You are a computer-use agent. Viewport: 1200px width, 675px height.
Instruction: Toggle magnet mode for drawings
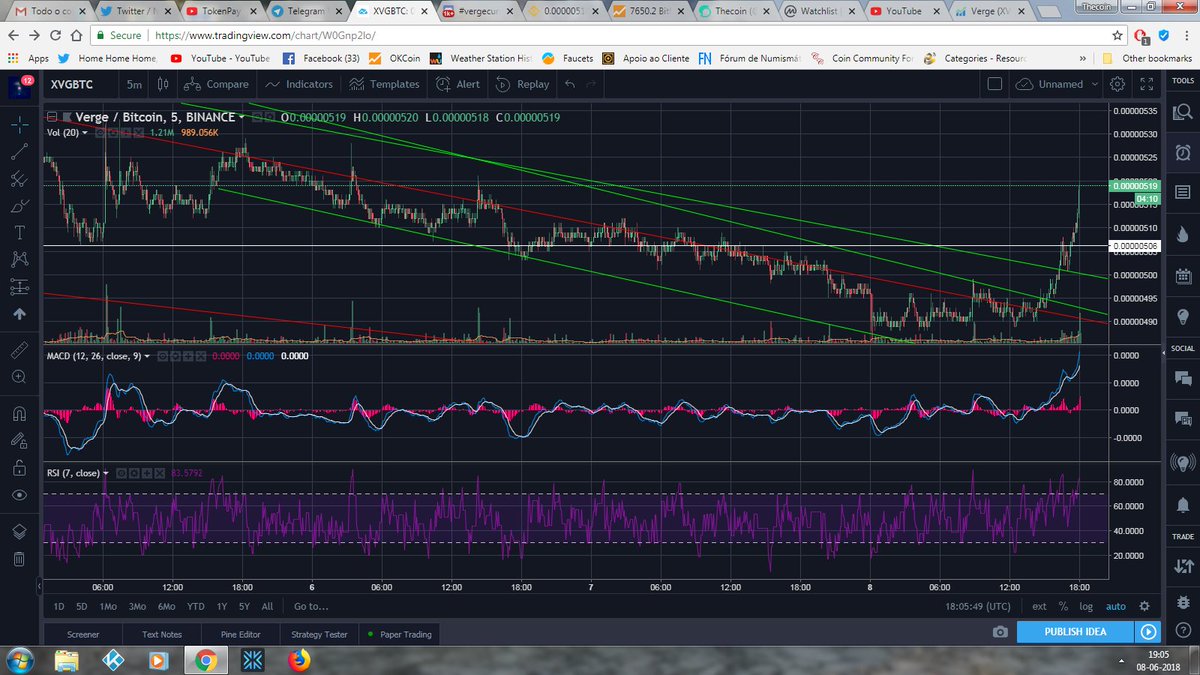point(20,413)
